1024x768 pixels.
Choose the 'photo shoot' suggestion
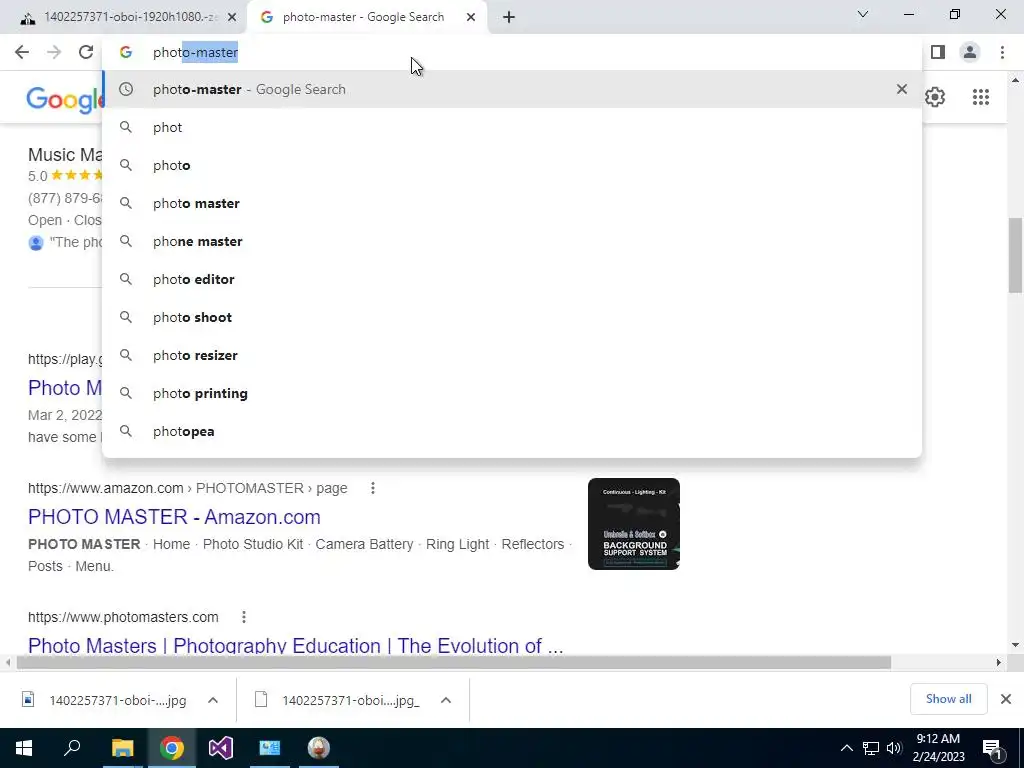coord(512,317)
